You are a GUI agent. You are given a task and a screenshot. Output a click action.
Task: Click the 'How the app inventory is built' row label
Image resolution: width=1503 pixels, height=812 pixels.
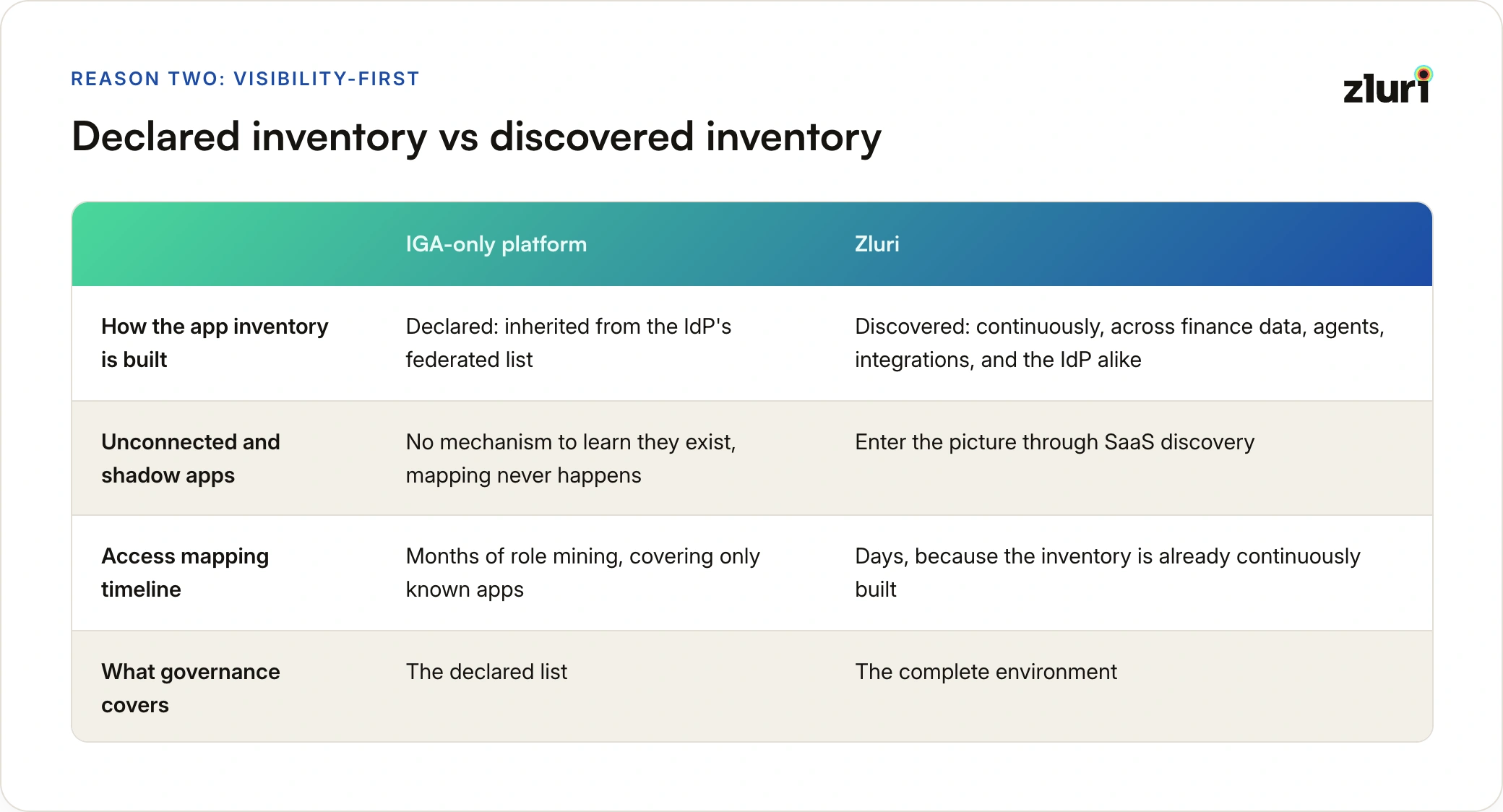click(x=215, y=343)
